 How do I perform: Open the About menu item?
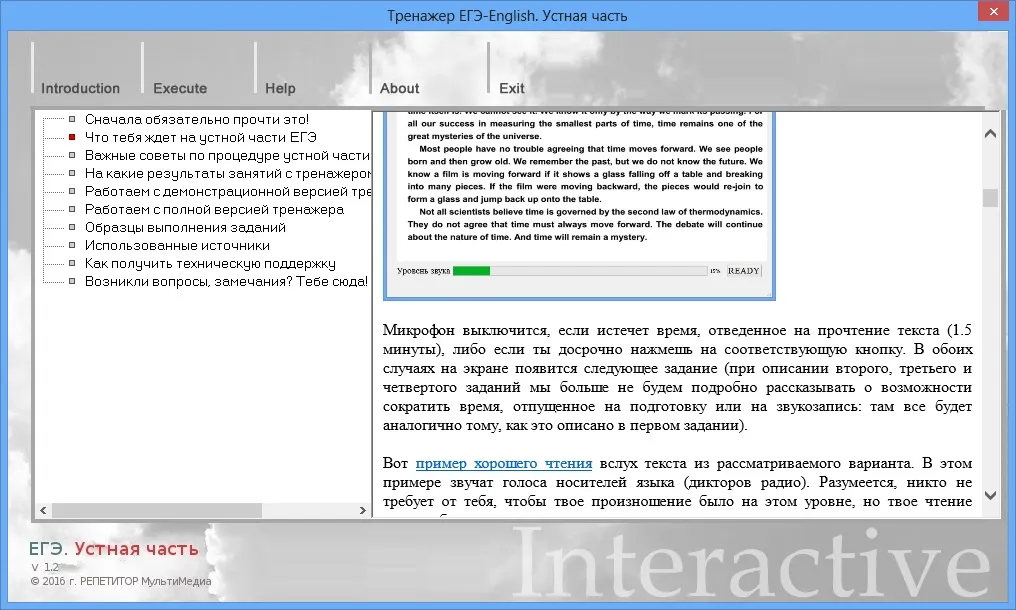pos(399,88)
